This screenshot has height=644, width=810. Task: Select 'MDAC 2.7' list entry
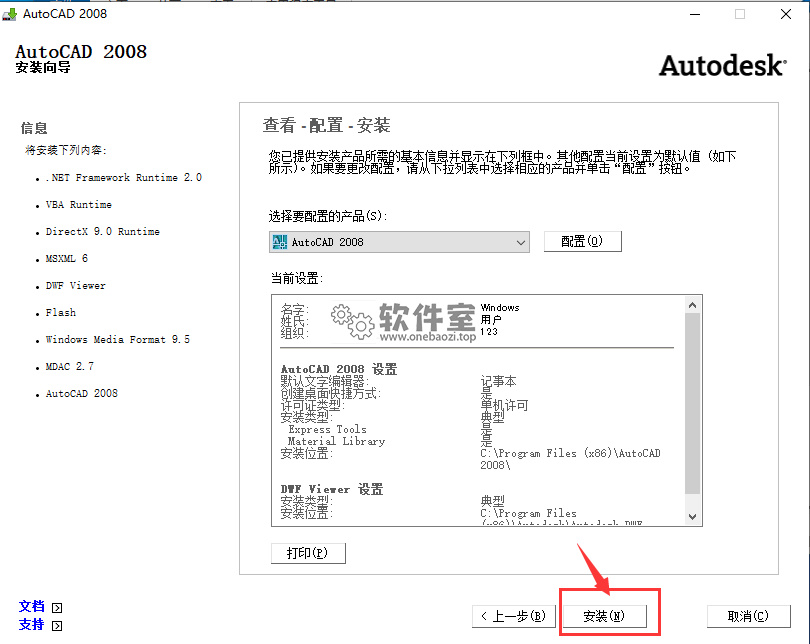coord(70,366)
